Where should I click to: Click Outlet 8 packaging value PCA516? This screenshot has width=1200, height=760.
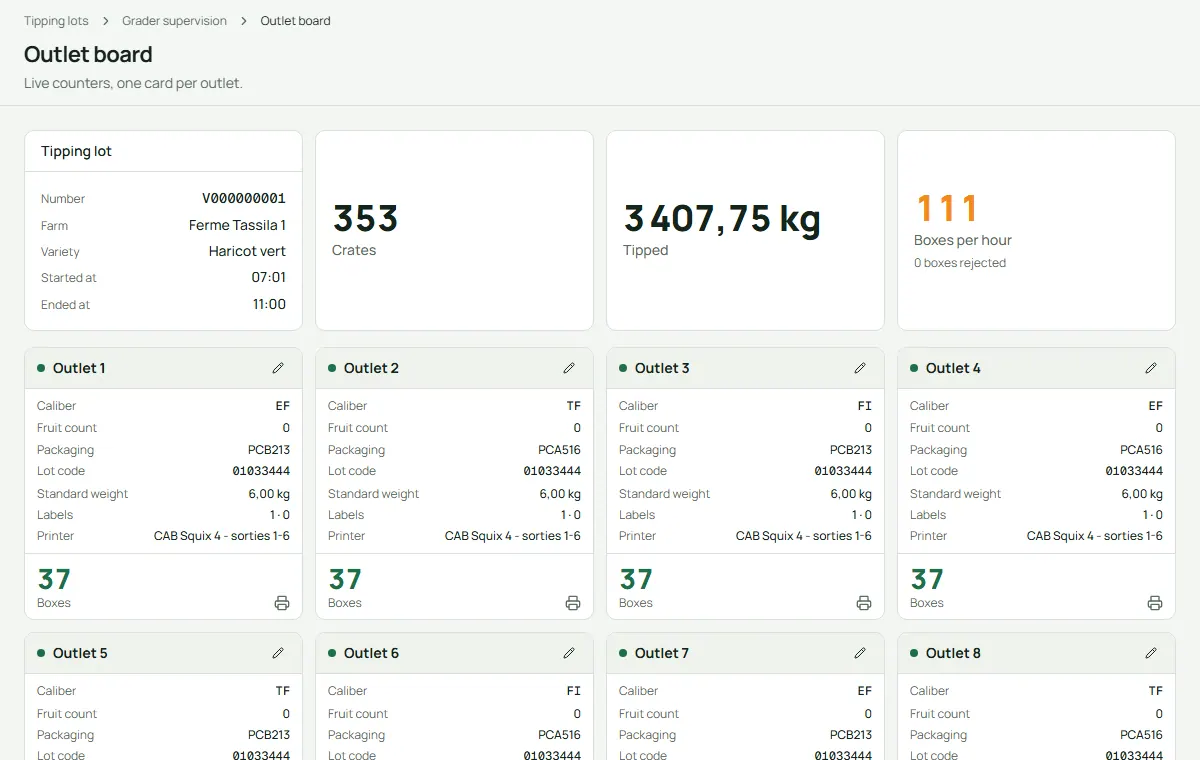pos(1142,735)
